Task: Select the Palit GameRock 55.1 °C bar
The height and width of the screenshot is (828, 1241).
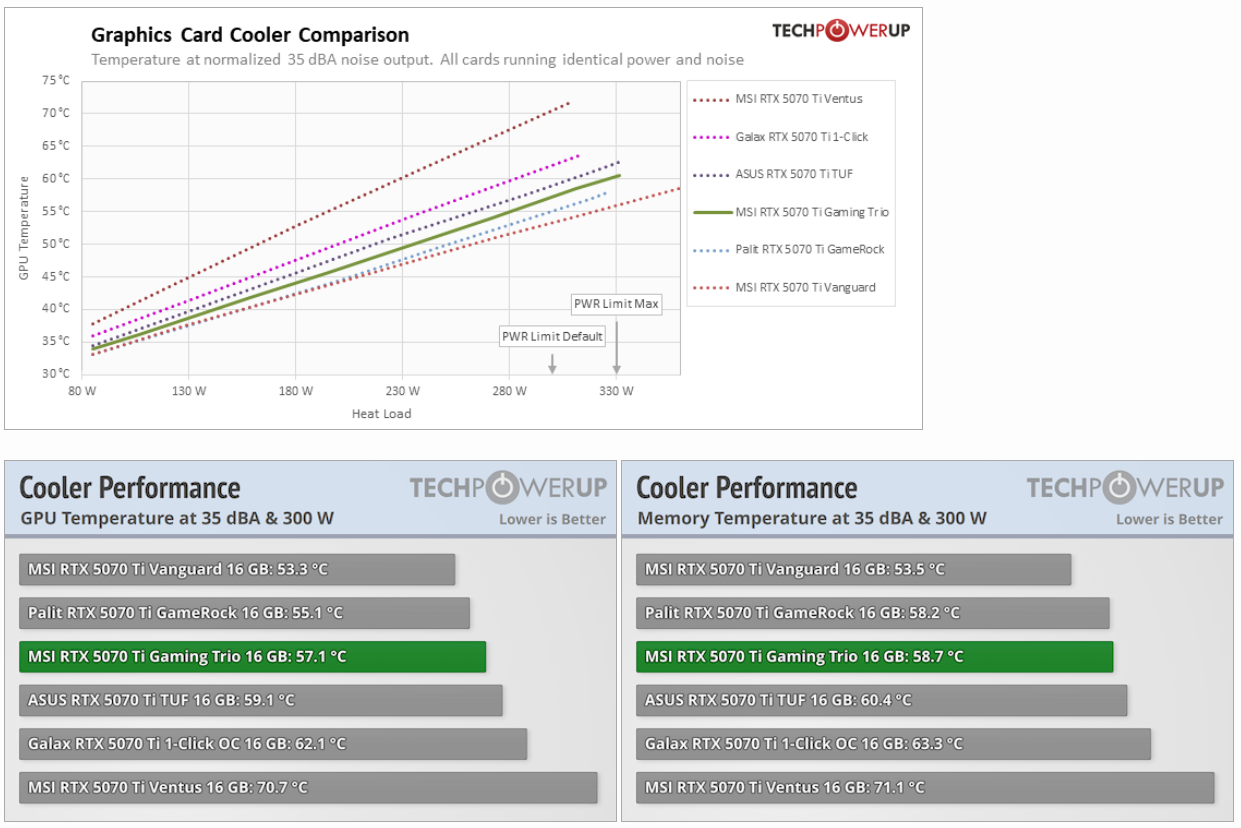Action: [244, 613]
